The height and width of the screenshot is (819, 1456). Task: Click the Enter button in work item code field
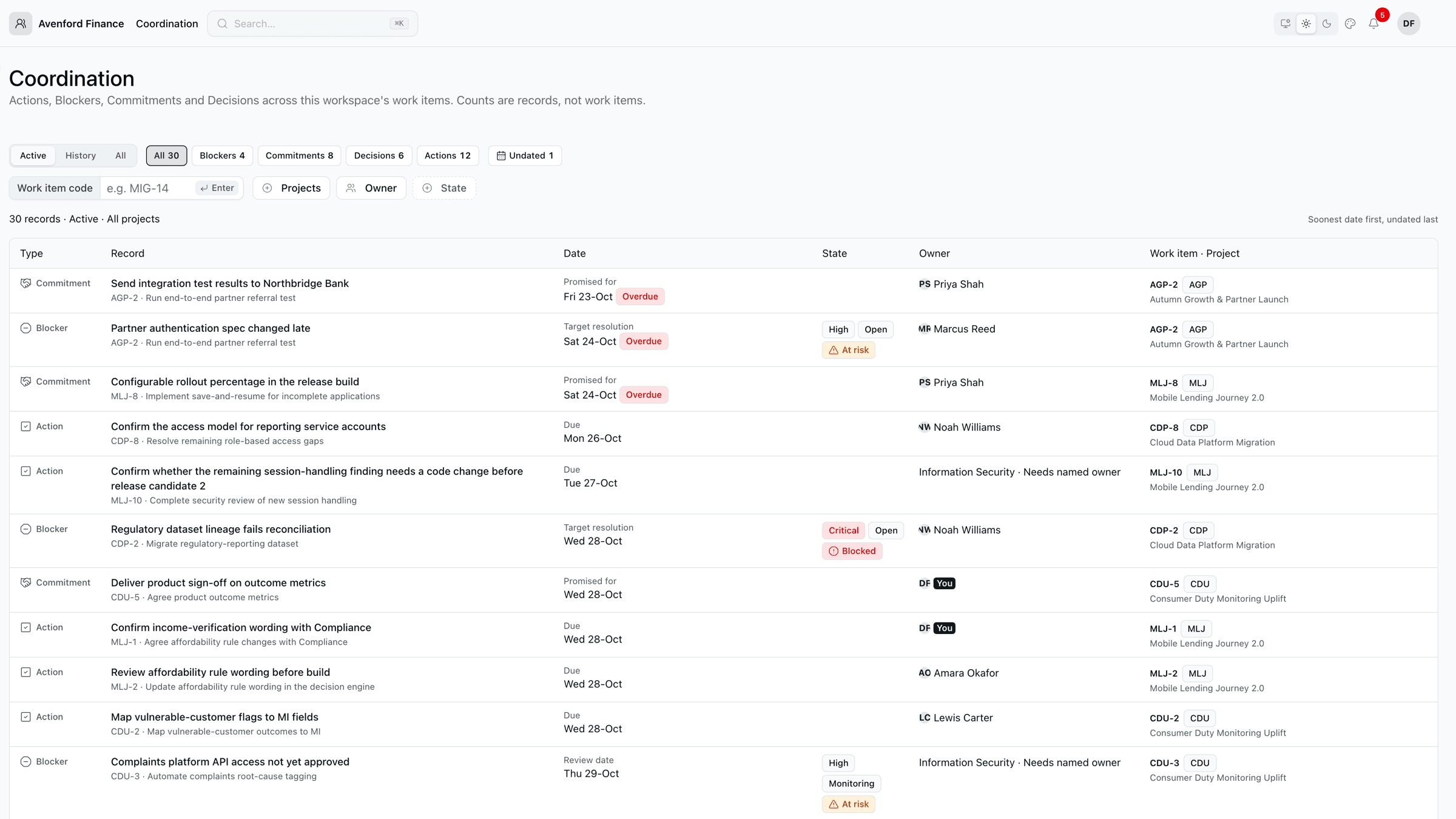click(x=217, y=188)
